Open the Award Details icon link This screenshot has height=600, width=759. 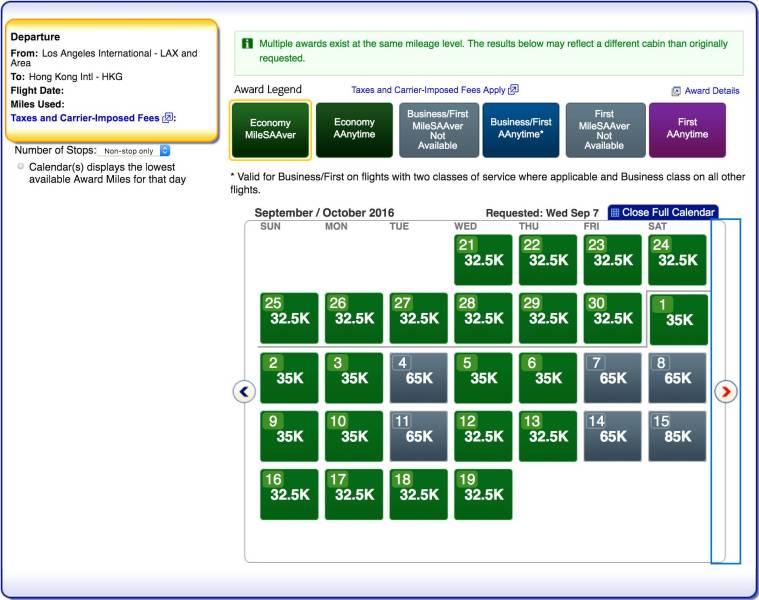coord(676,91)
